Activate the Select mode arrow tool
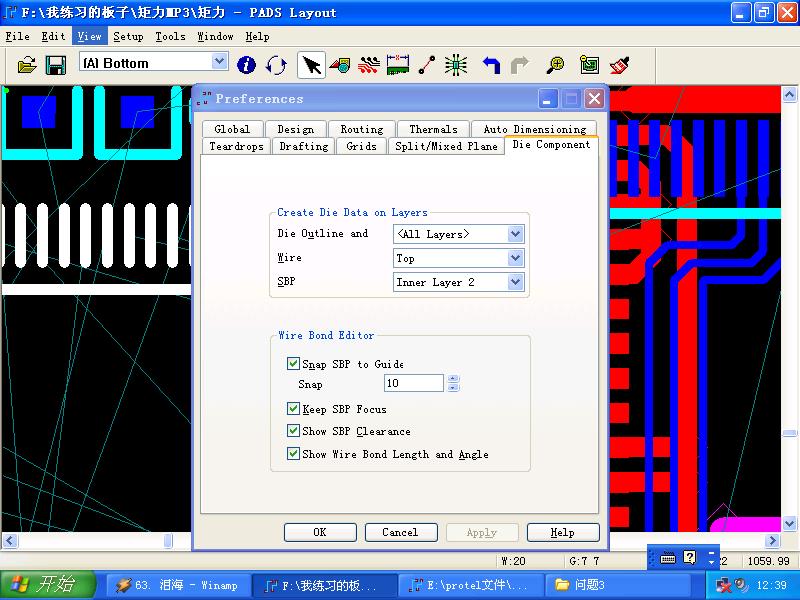 (311, 65)
